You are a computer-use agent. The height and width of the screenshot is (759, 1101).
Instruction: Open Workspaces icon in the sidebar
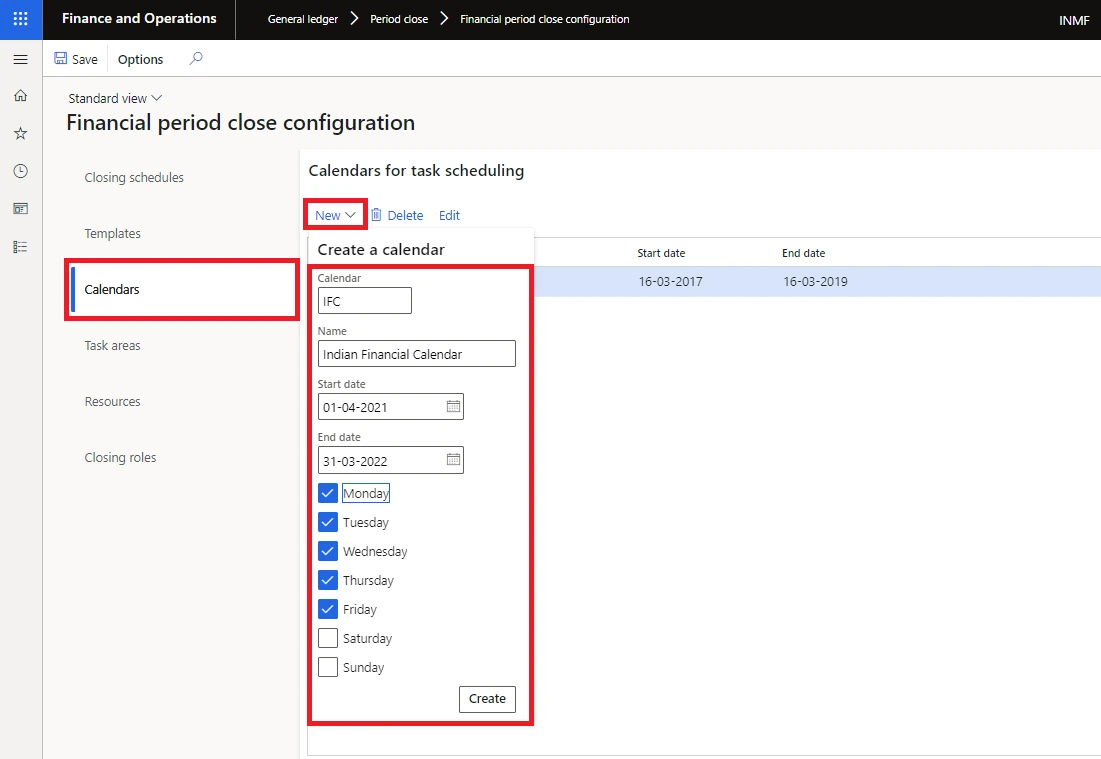tap(20, 209)
